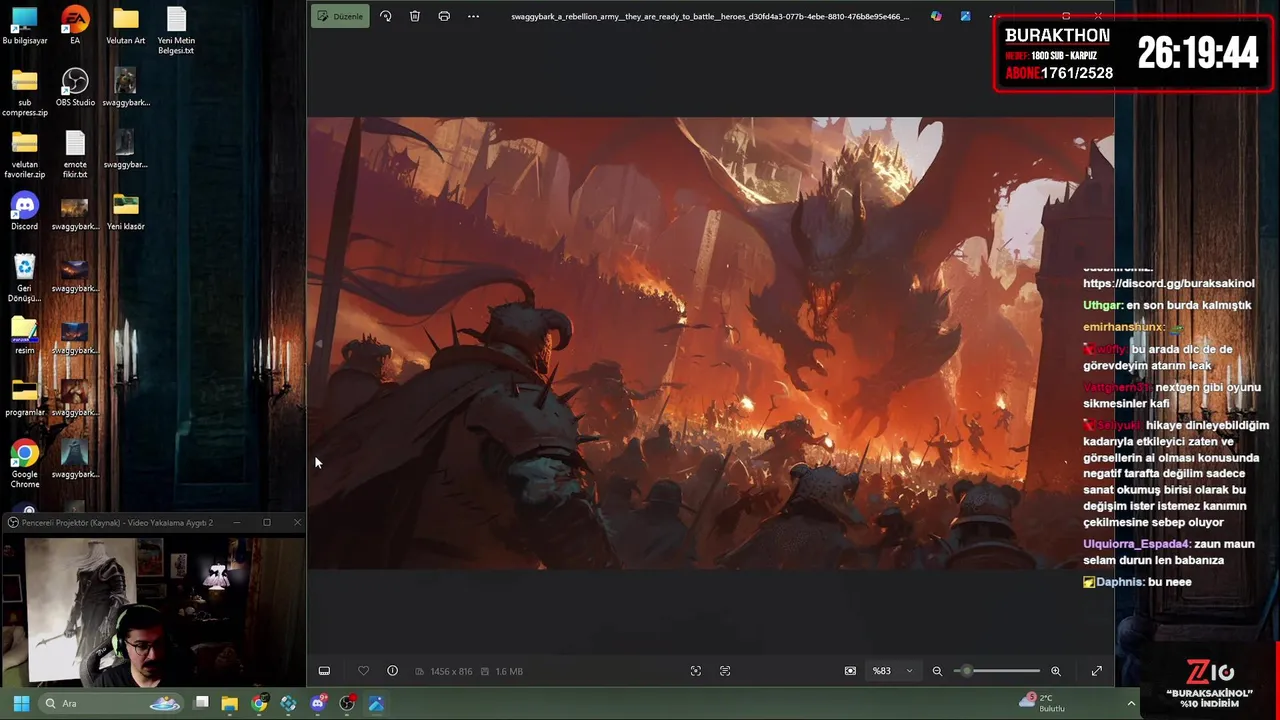The height and width of the screenshot is (720, 1280).
Task: Click the image file name in title bar
Action: pyautogui.click(x=710, y=16)
